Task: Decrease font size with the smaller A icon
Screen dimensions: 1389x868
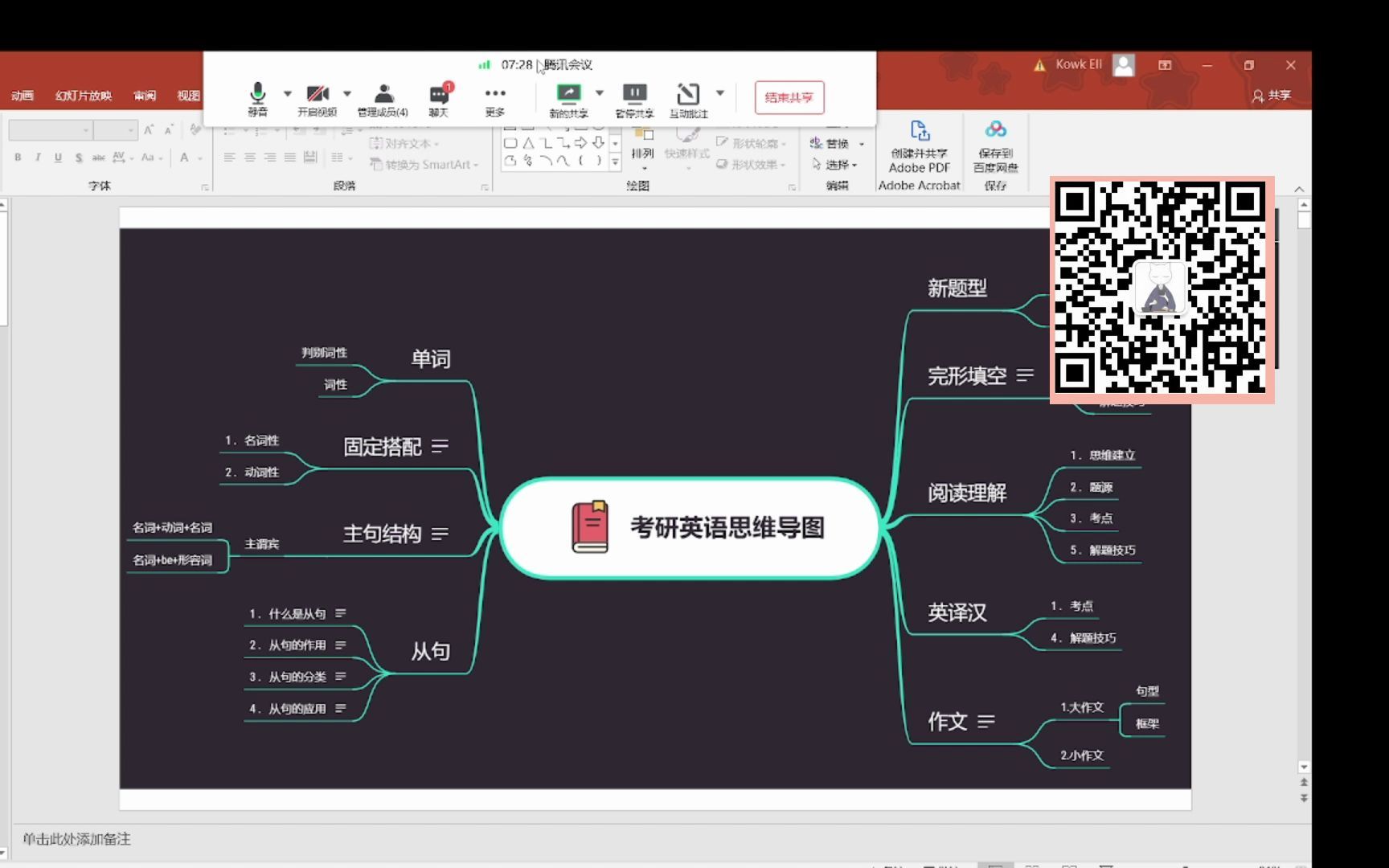Action: click(x=169, y=129)
